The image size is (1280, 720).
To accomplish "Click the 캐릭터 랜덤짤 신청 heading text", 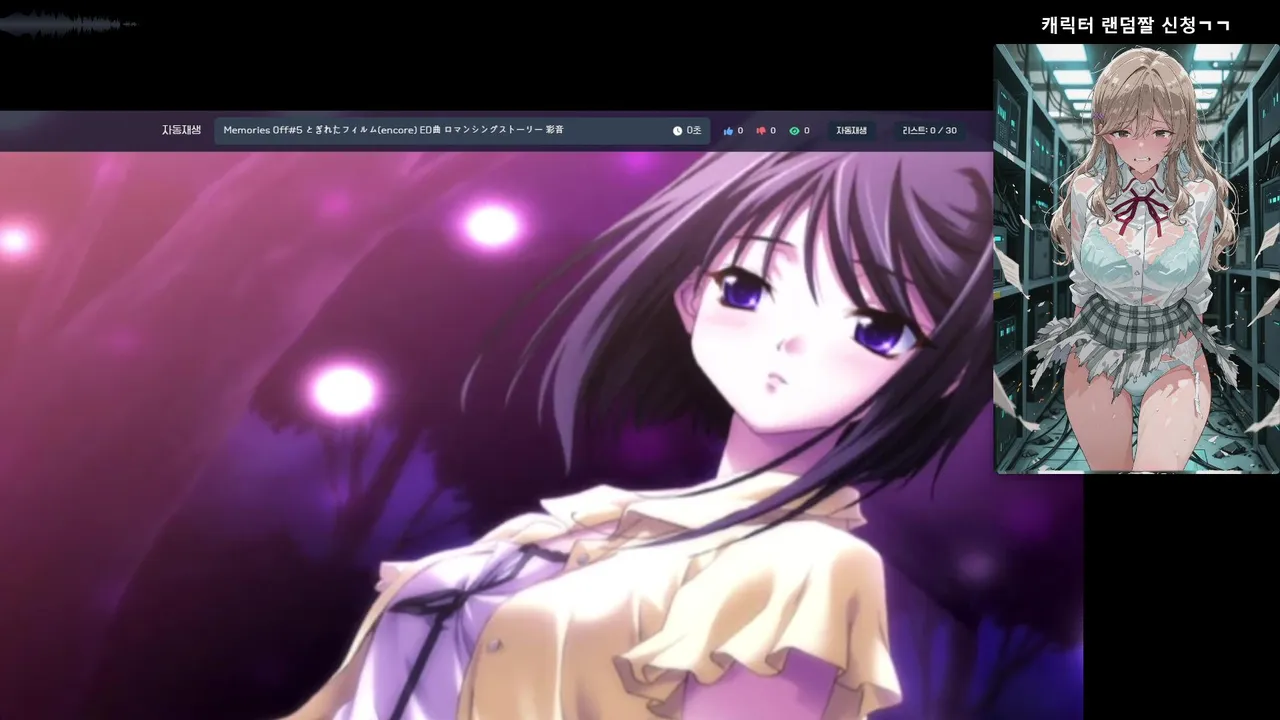I will 1135,25.
